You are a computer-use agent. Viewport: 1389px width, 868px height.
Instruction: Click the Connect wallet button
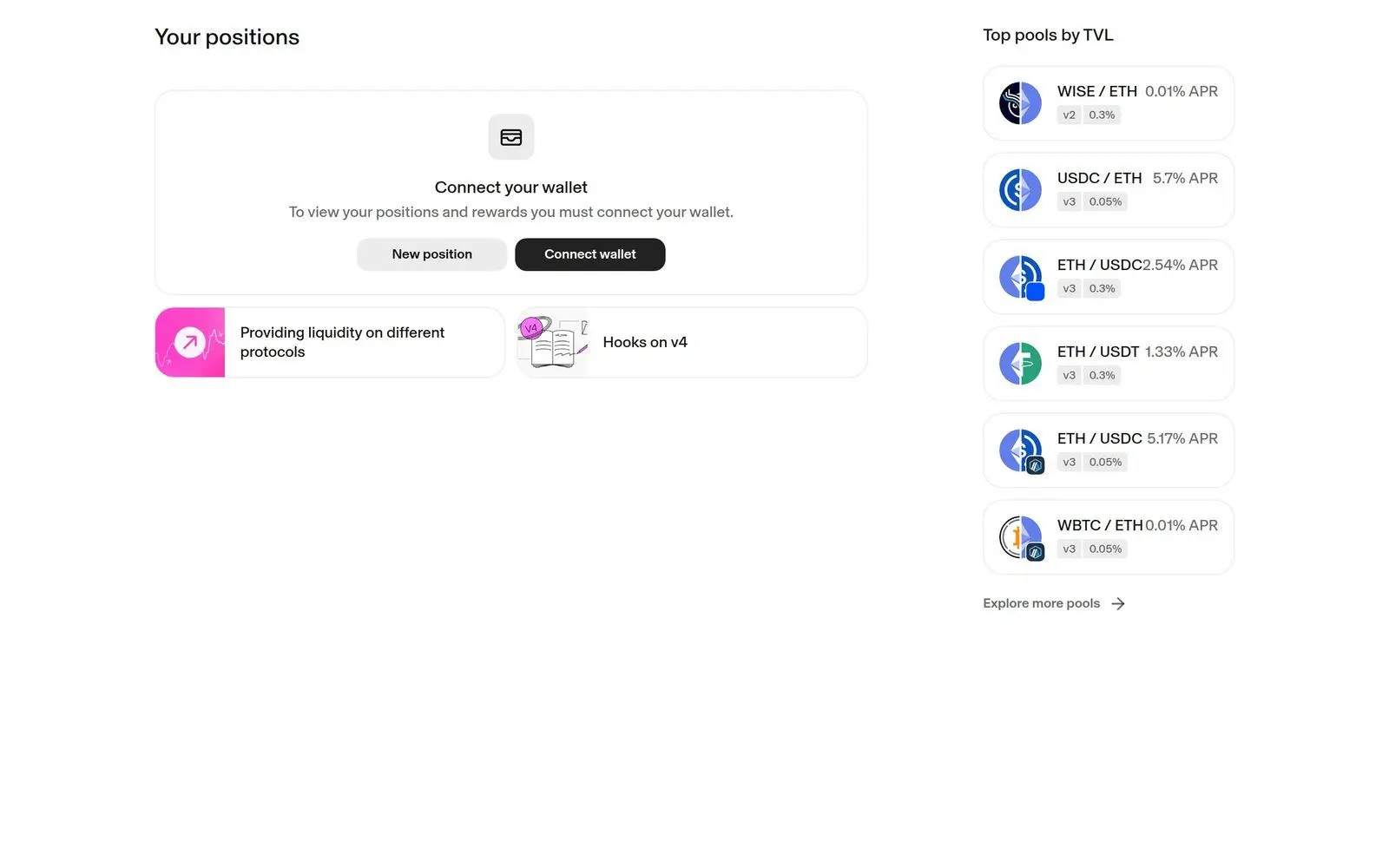tap(589, 254)
